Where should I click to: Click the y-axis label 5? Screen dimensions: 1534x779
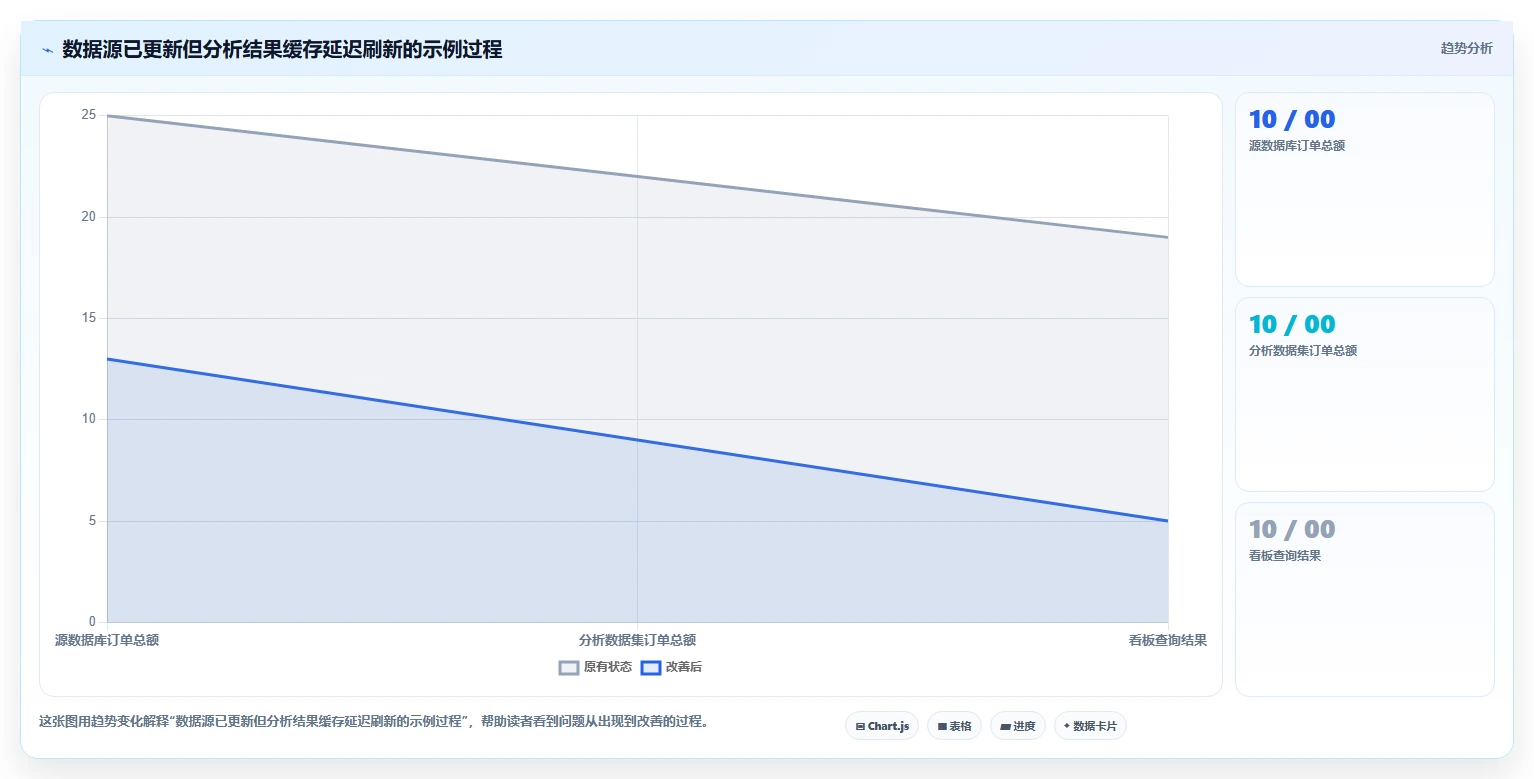click(x=92, y=521)
